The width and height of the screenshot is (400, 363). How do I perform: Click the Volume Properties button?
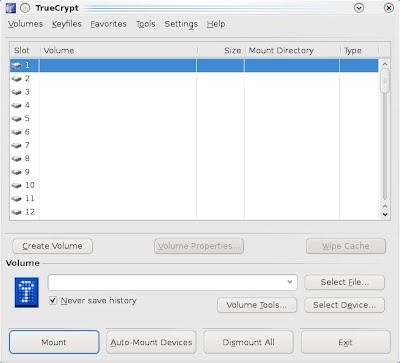199,246
